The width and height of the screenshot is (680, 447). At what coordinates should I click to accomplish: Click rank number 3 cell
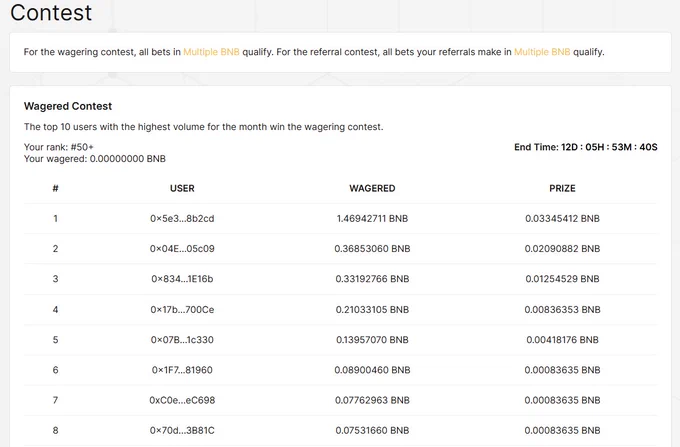tap(56, 279)
